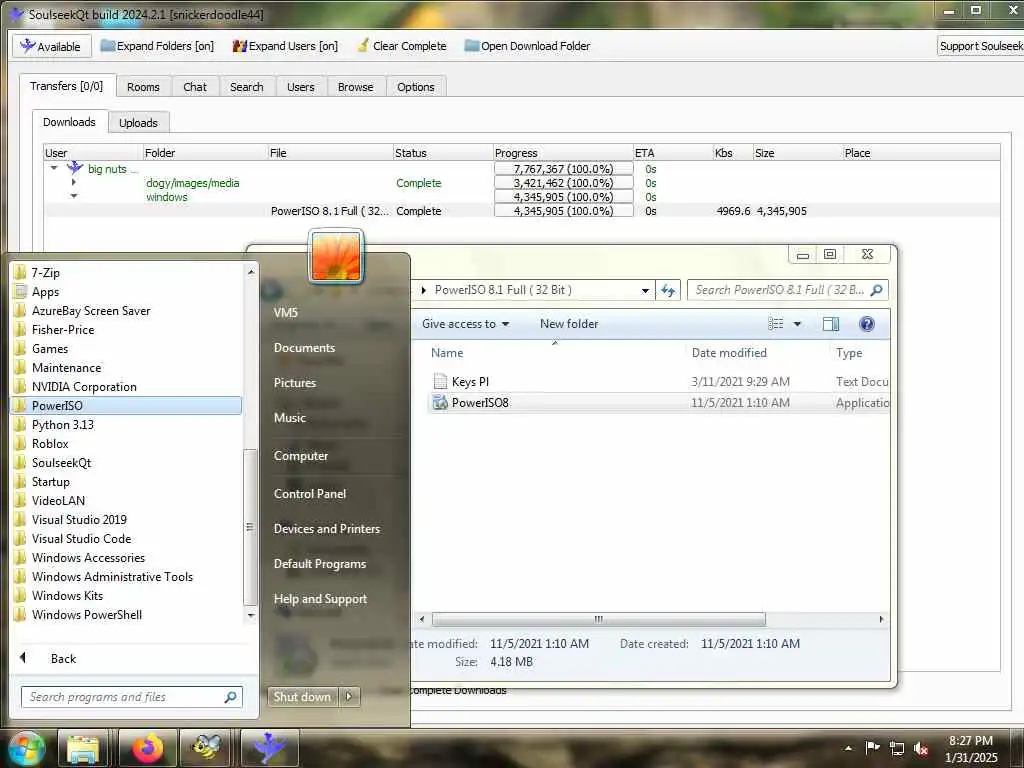
Task: Toggle the preview pane icon
Action: pyautogui.click(x=831, y=324)
